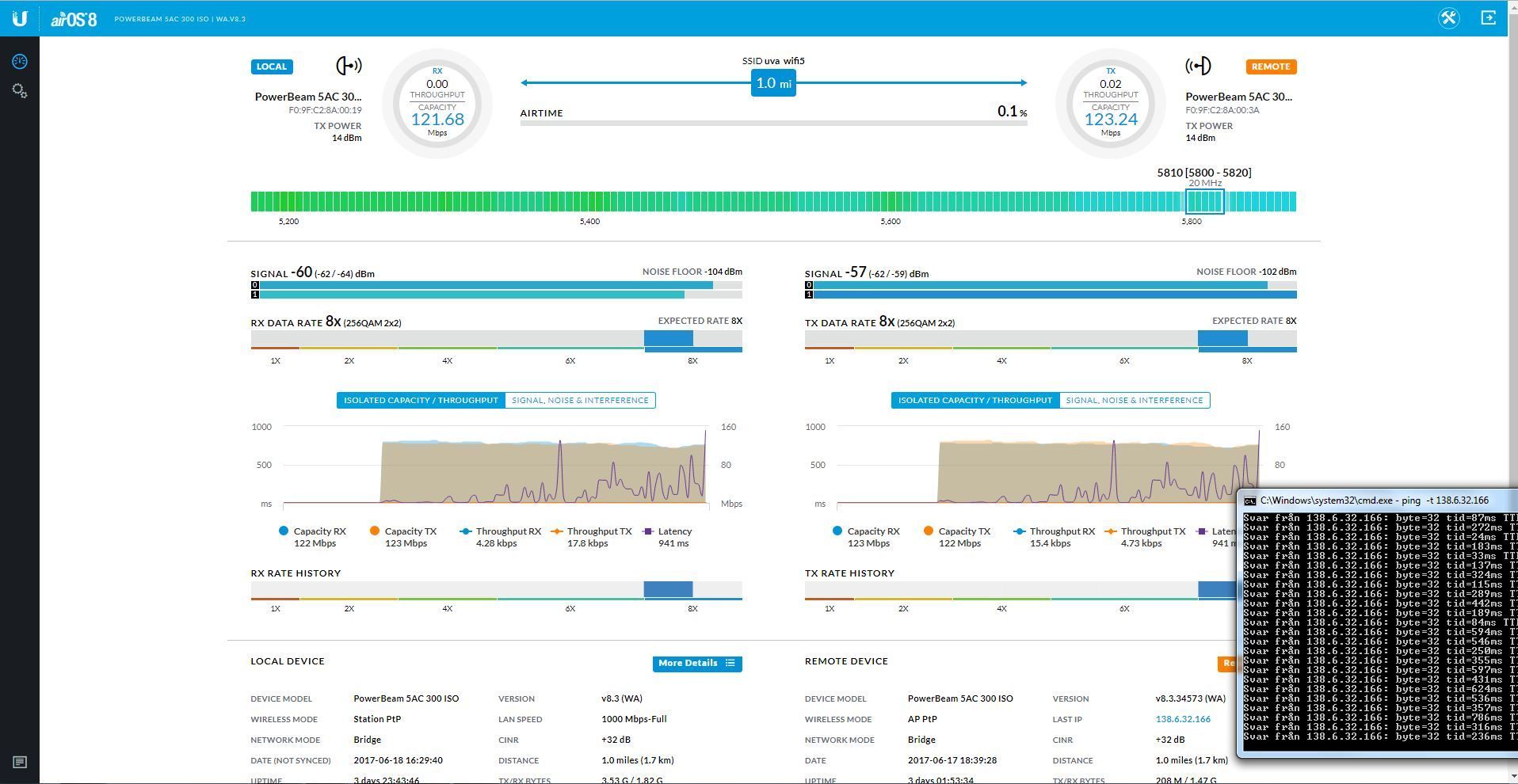Click the airtime 0.1 % value

point(1012,112)
